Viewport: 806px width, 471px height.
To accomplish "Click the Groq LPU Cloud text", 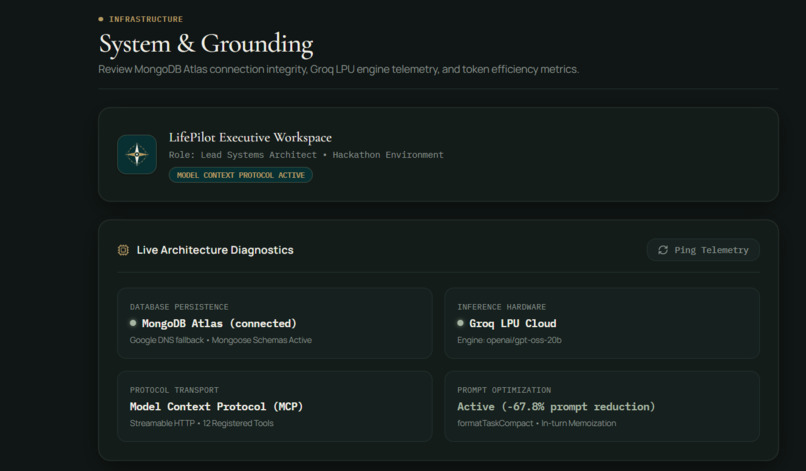I will pyautogui.click(x=512, y=323).
